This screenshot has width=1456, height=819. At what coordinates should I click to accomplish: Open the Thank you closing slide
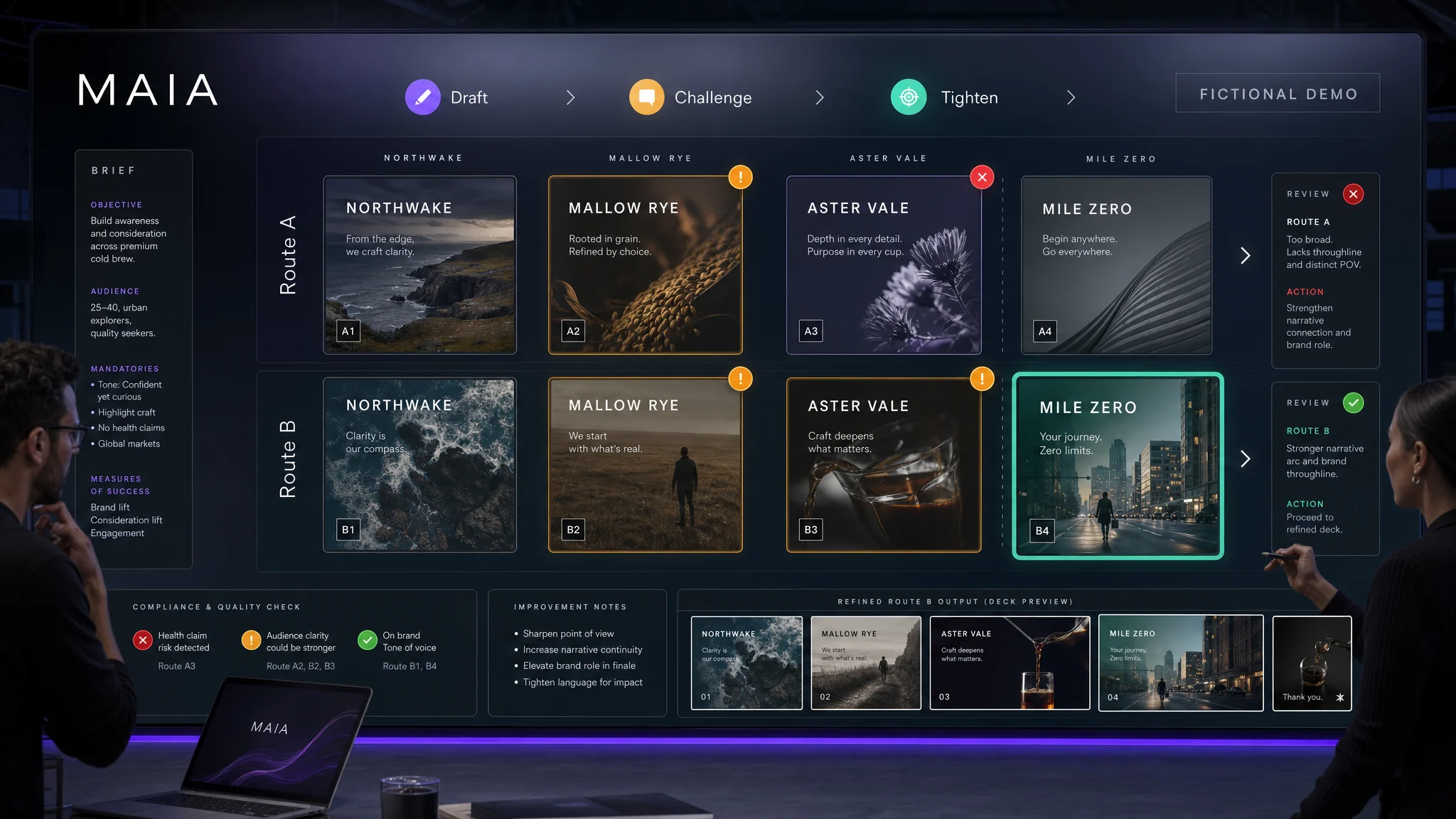tap(1312, 663)
